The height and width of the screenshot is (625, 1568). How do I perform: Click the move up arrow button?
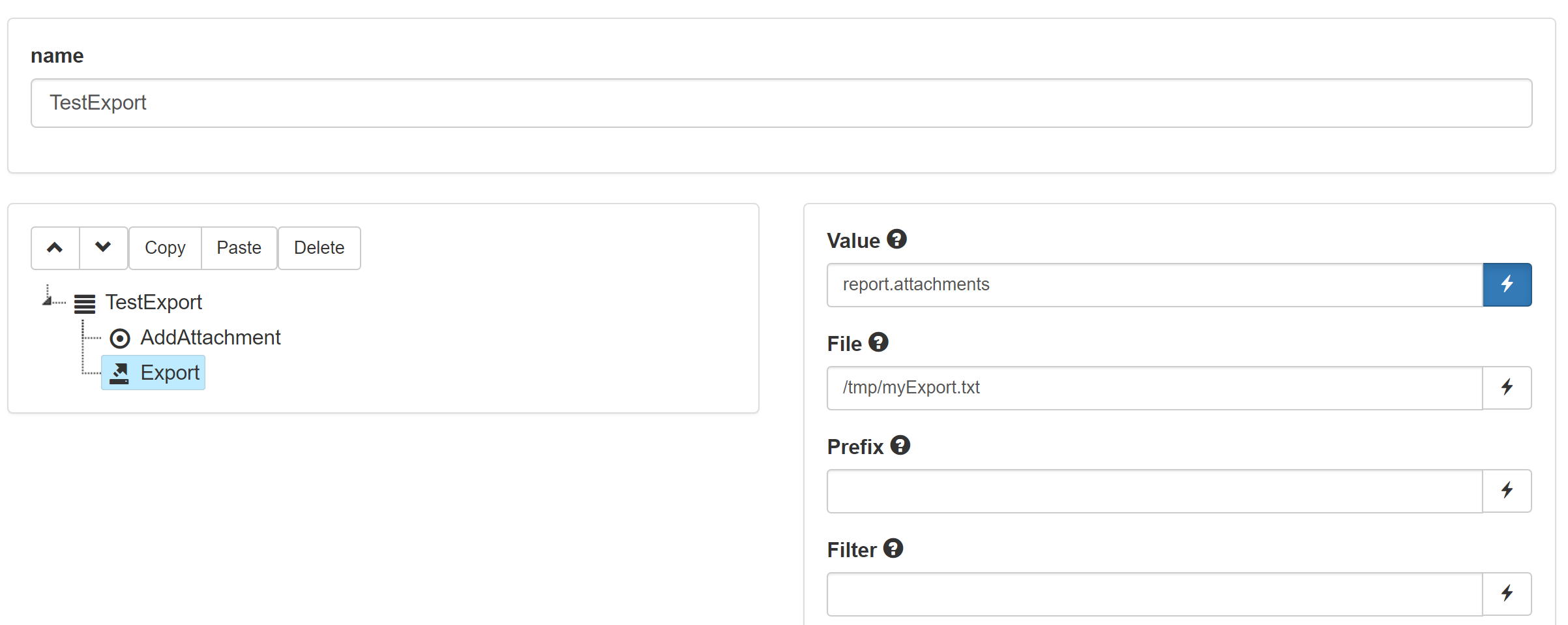pyautogui.click(x=55, y=248)
